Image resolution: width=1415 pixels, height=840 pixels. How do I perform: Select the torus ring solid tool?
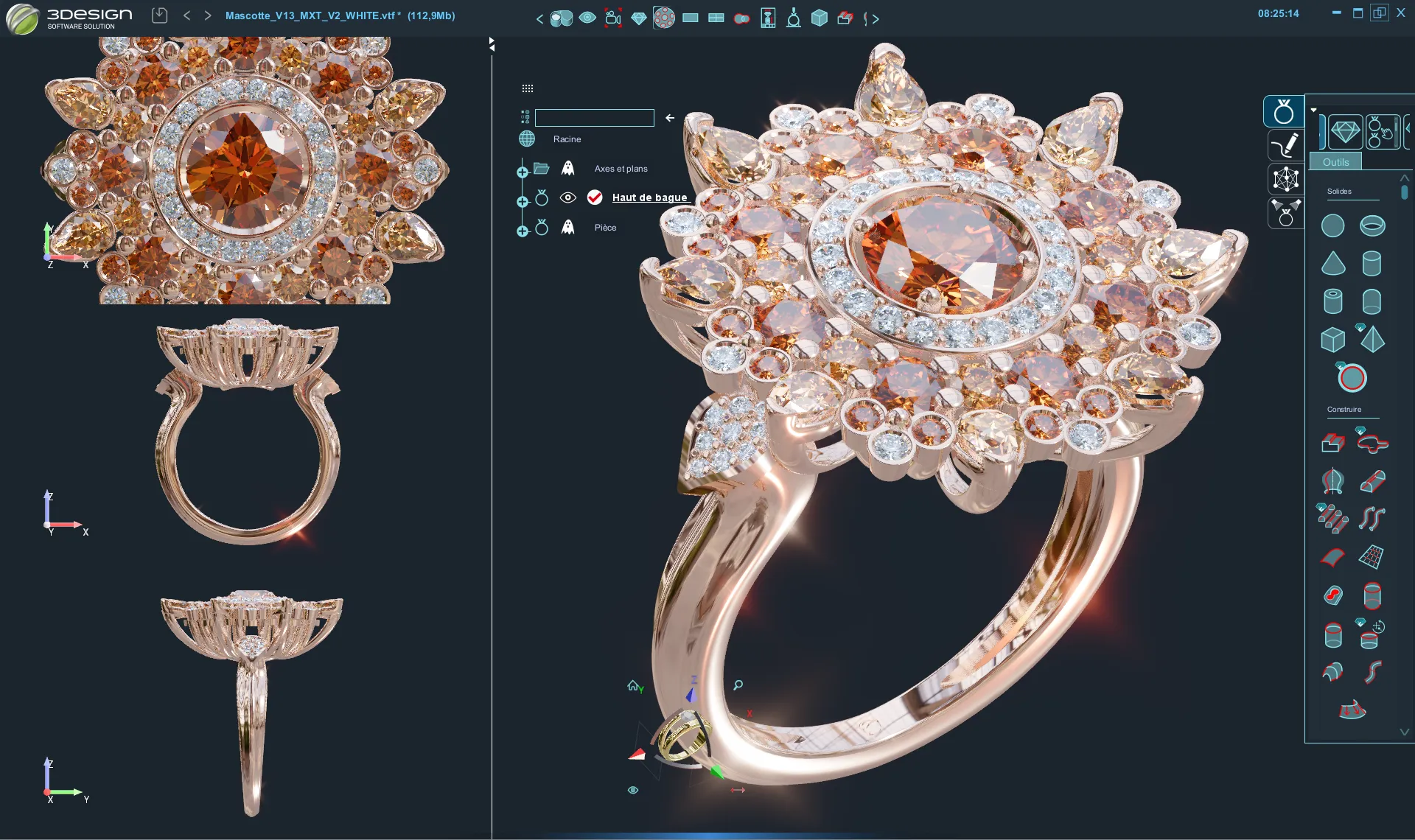tap(1372, 225)
